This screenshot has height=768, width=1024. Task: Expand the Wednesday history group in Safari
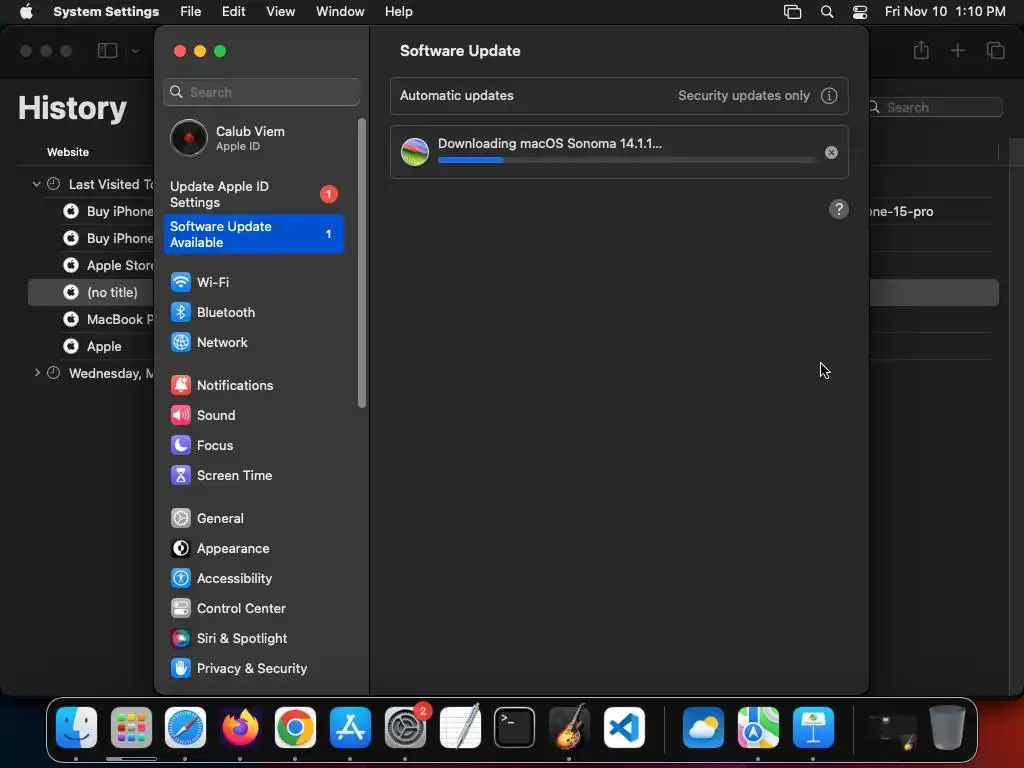[37, 373]
